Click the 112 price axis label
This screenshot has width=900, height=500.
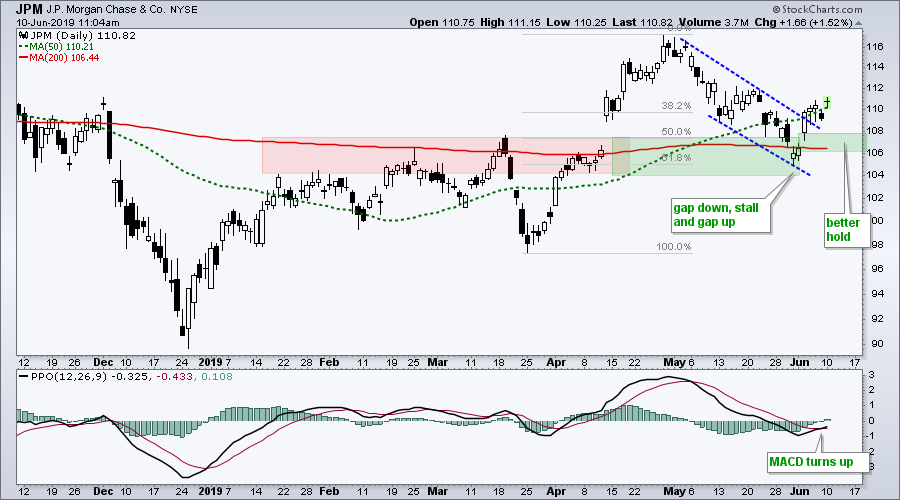875,88
